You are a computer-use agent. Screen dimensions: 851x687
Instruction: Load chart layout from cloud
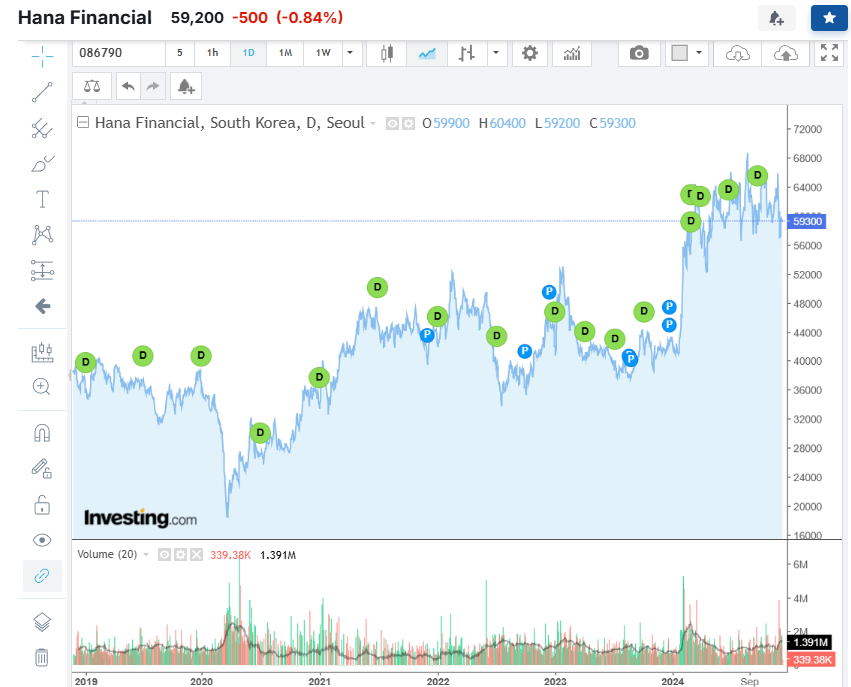[738, 53]
